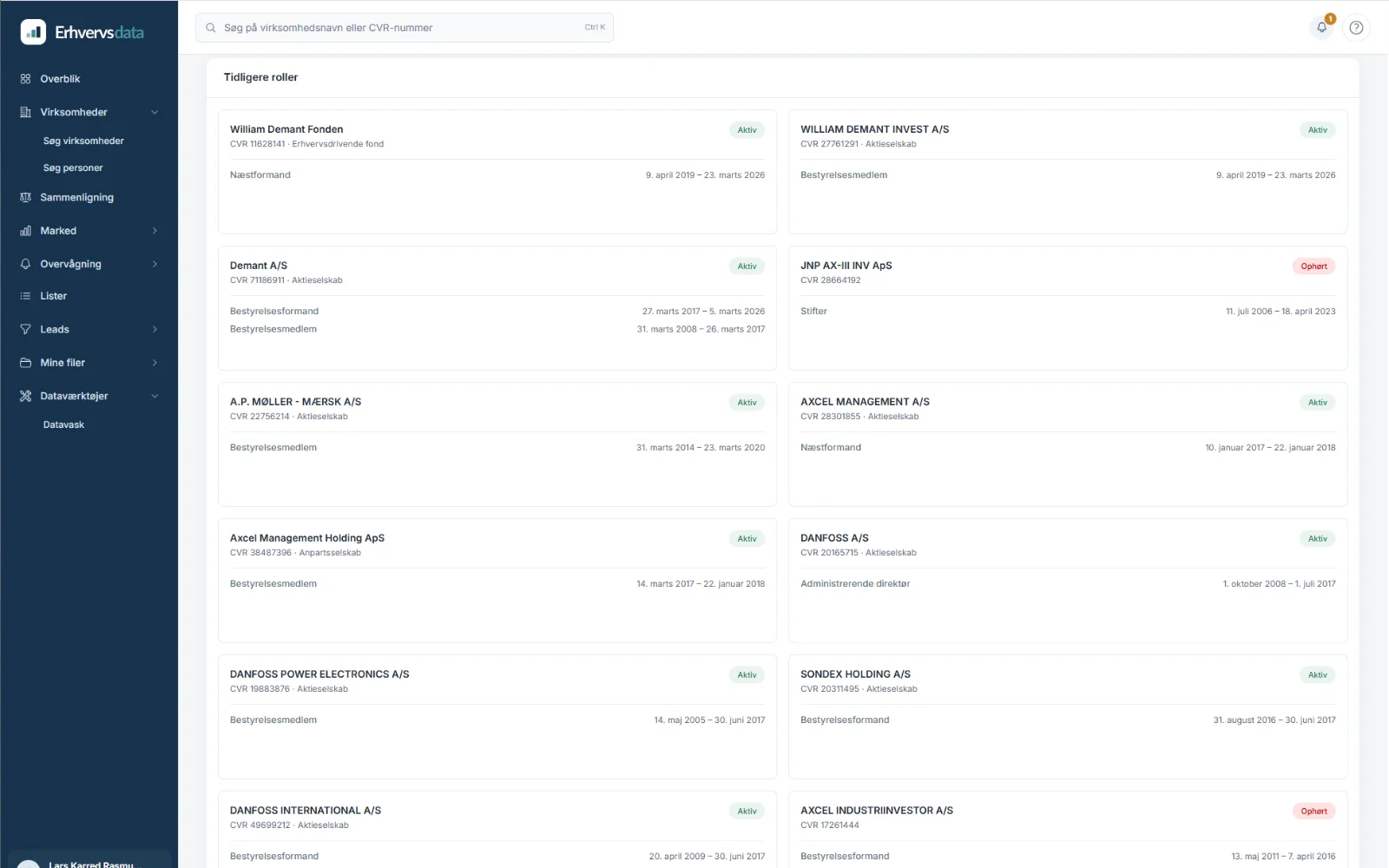Focus the company name or CVR search field

(x=405, y=28)
